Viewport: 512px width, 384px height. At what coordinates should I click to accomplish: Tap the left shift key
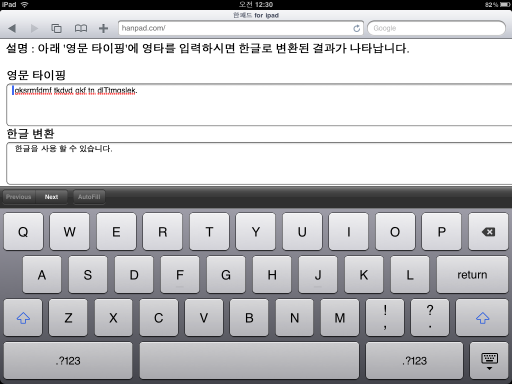(23, 318)
